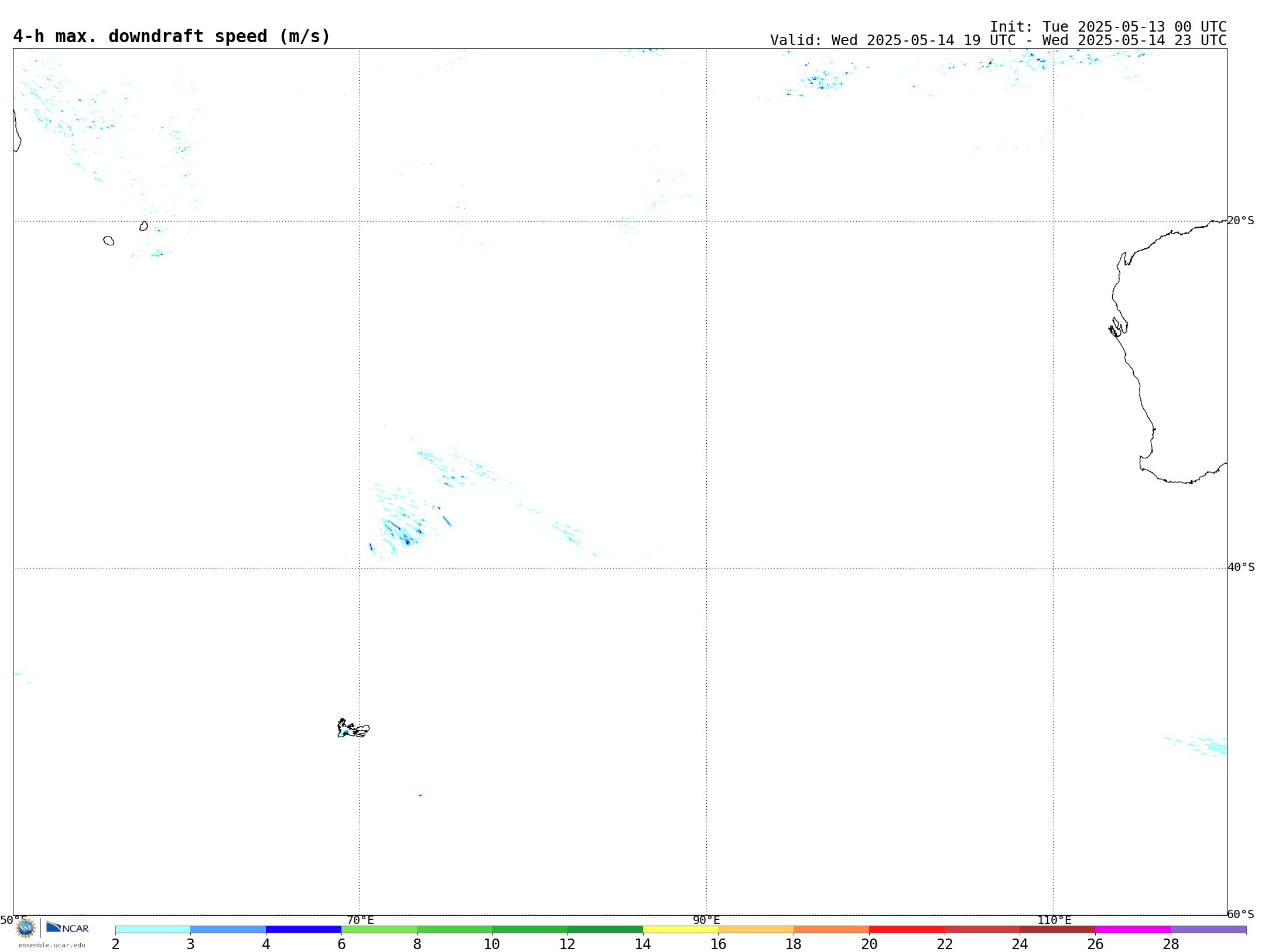Viewport: 1265px width, 952px height.
Task: Click the NSF logo icon
Action: coord(26,928)
